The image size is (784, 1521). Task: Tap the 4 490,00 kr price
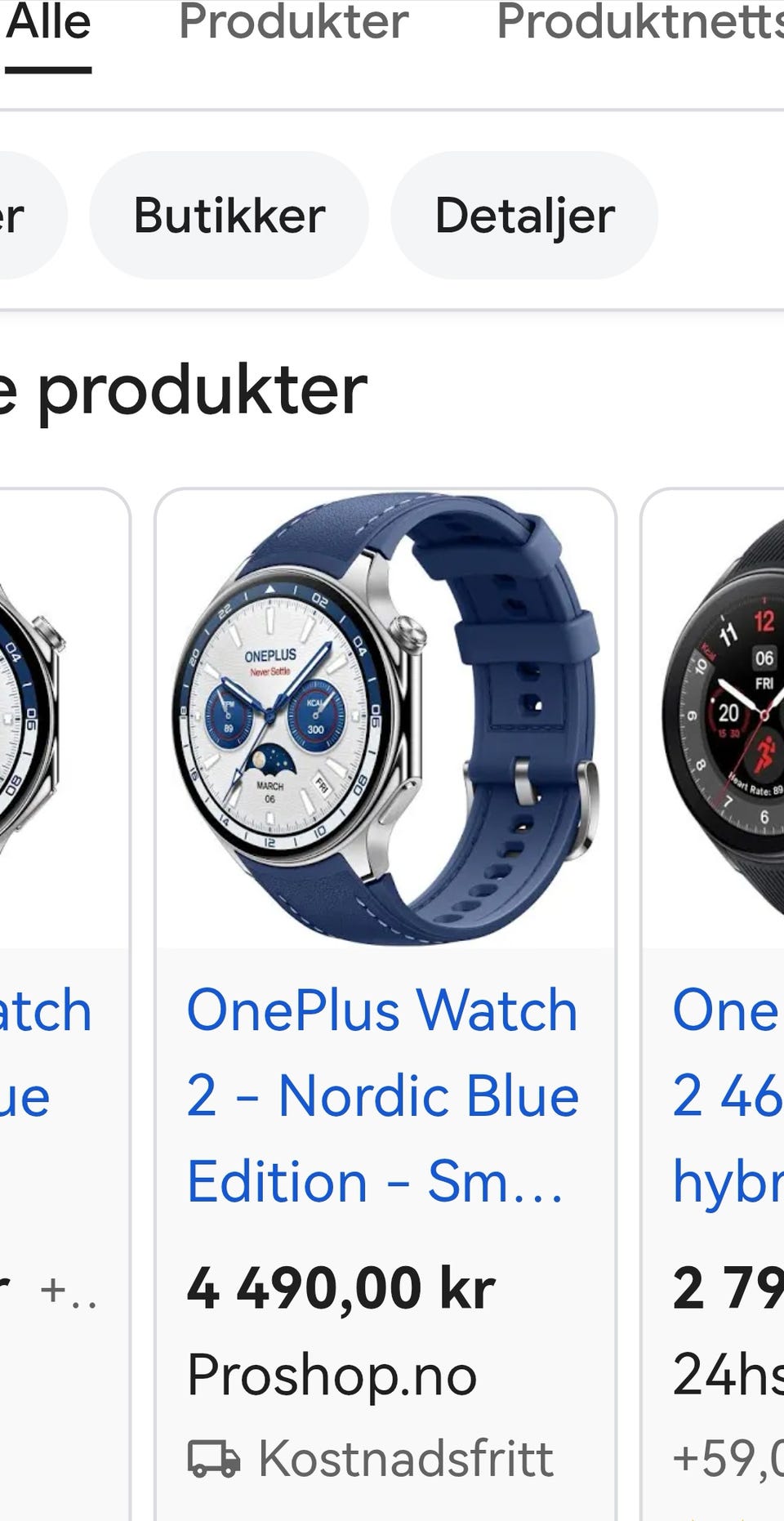tap(341, 1288)
